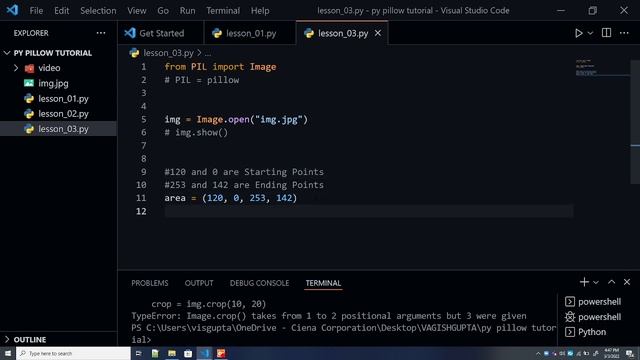Switch to the OUTPUT panel tab
The width and height of the screenshot is (640, 360).
click(x=199, y=283)
